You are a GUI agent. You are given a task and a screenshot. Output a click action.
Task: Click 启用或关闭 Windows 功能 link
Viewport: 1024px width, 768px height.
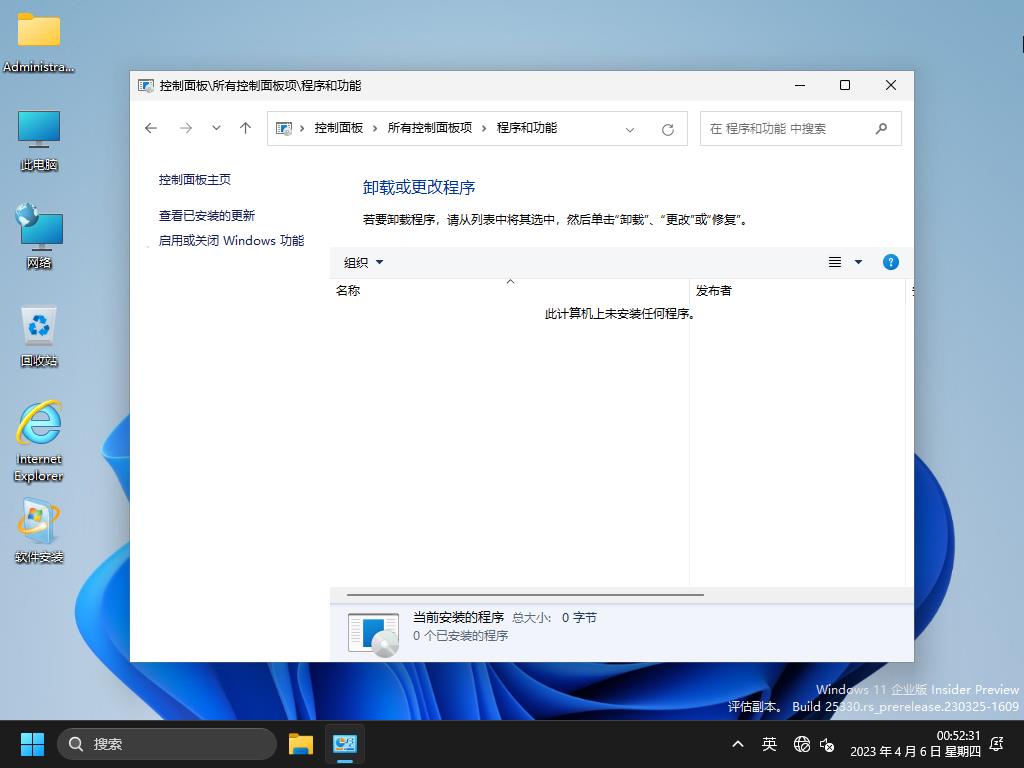click(x=231, y=240)
